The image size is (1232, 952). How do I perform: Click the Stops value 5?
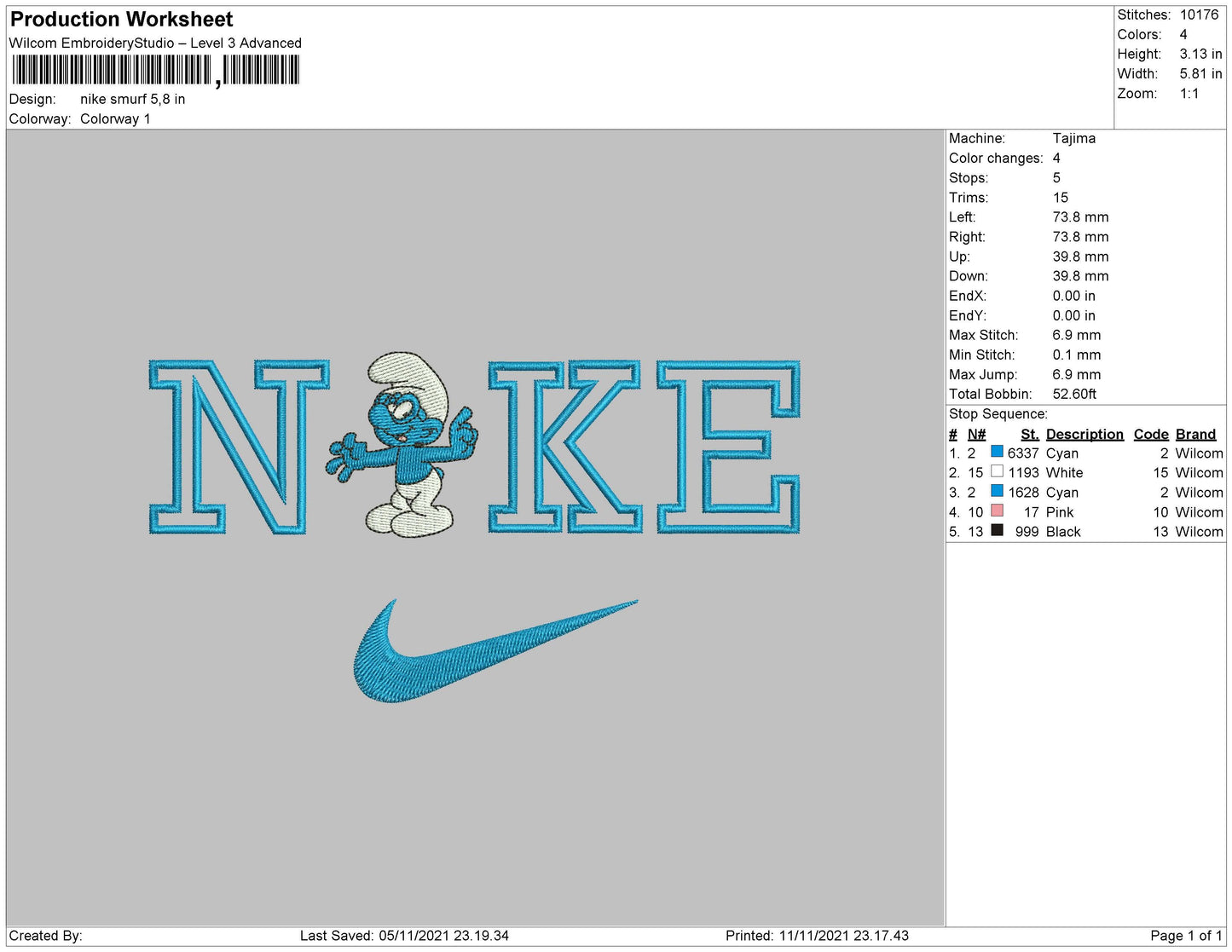(x=1056, y=177)
